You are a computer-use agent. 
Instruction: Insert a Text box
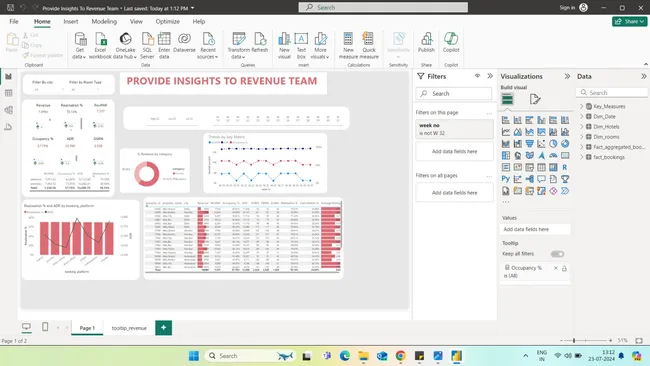coord(301,46)
